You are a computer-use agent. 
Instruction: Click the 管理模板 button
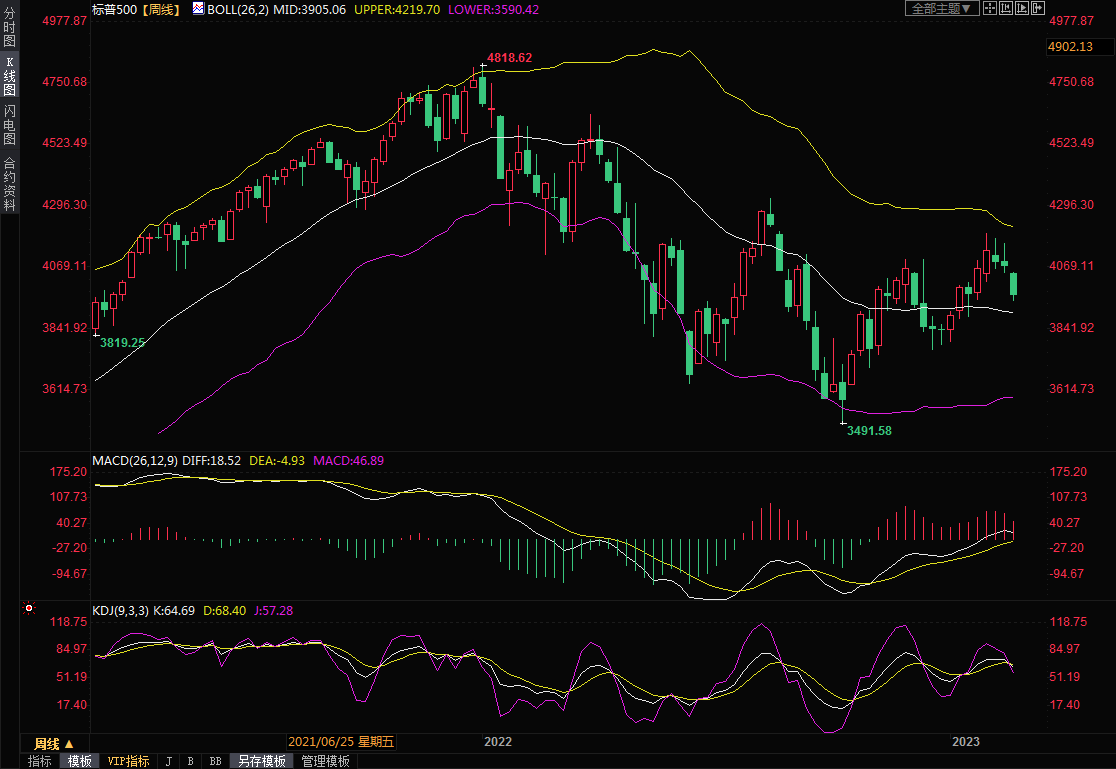click(326, 761)
